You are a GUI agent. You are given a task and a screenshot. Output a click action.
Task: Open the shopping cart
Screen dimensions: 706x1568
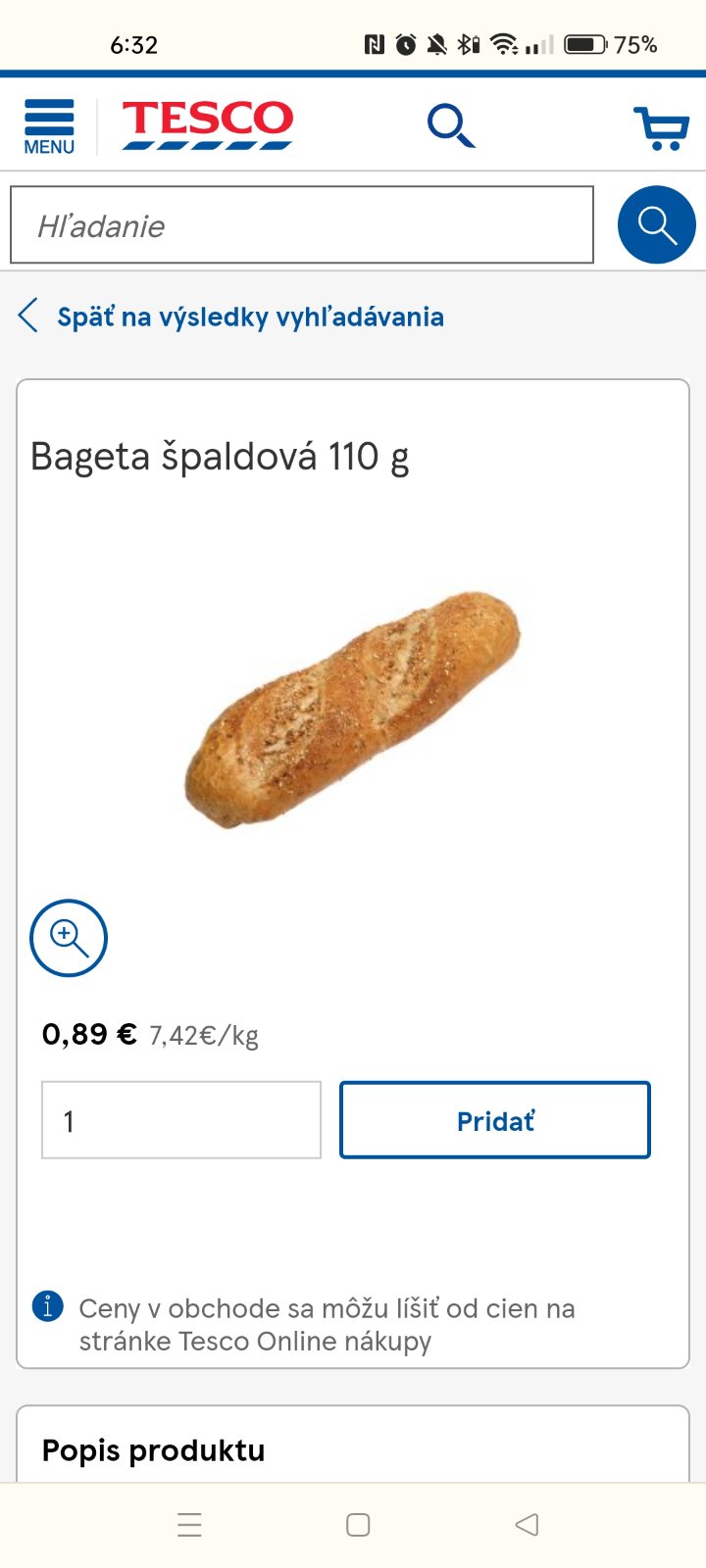pyautogui.click(x=661, y=127)
